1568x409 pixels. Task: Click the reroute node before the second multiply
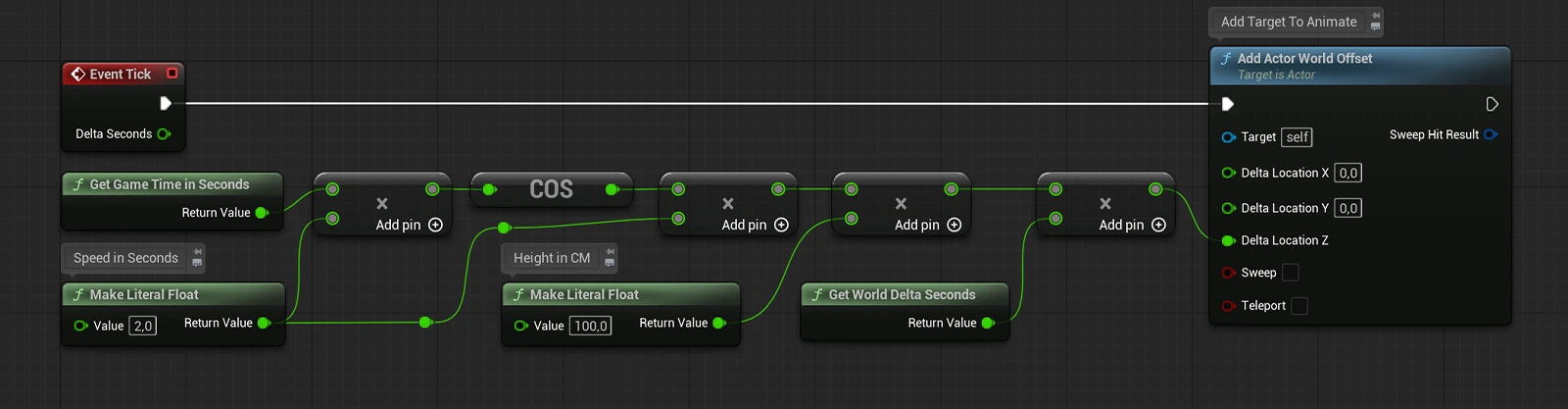(504, 228)
